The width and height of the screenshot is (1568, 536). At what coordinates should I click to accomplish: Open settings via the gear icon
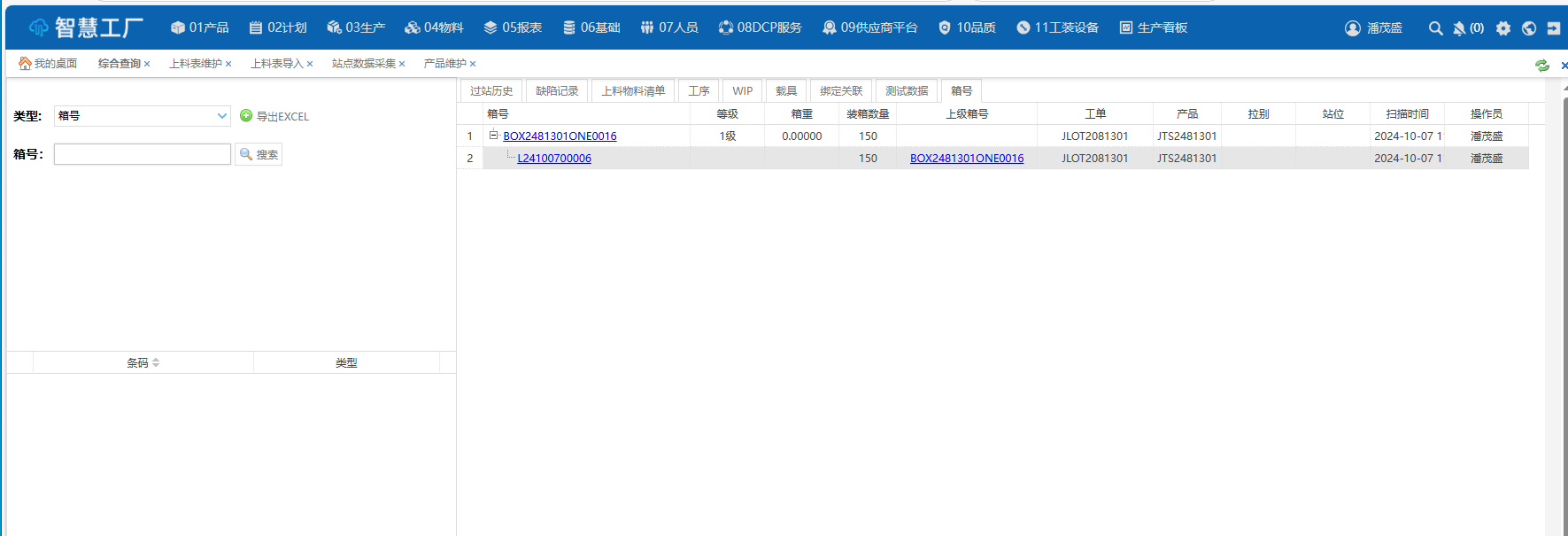click(x=1503, y=28)
